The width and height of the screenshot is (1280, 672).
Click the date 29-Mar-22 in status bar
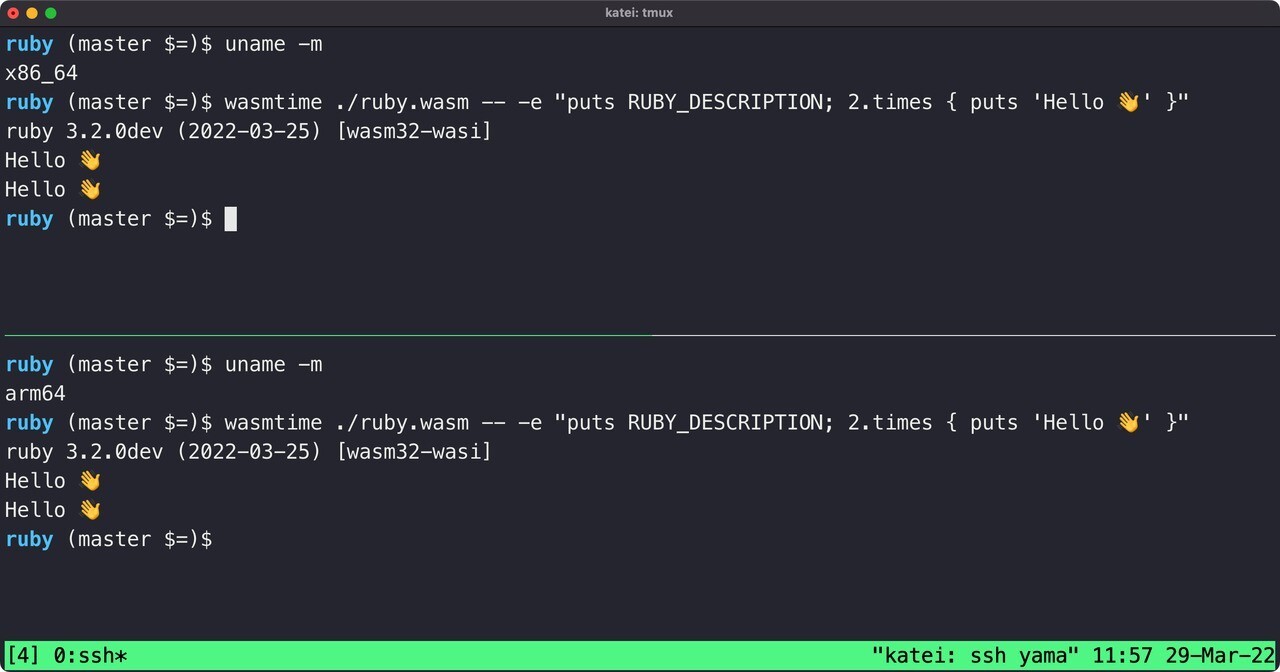1215,656
